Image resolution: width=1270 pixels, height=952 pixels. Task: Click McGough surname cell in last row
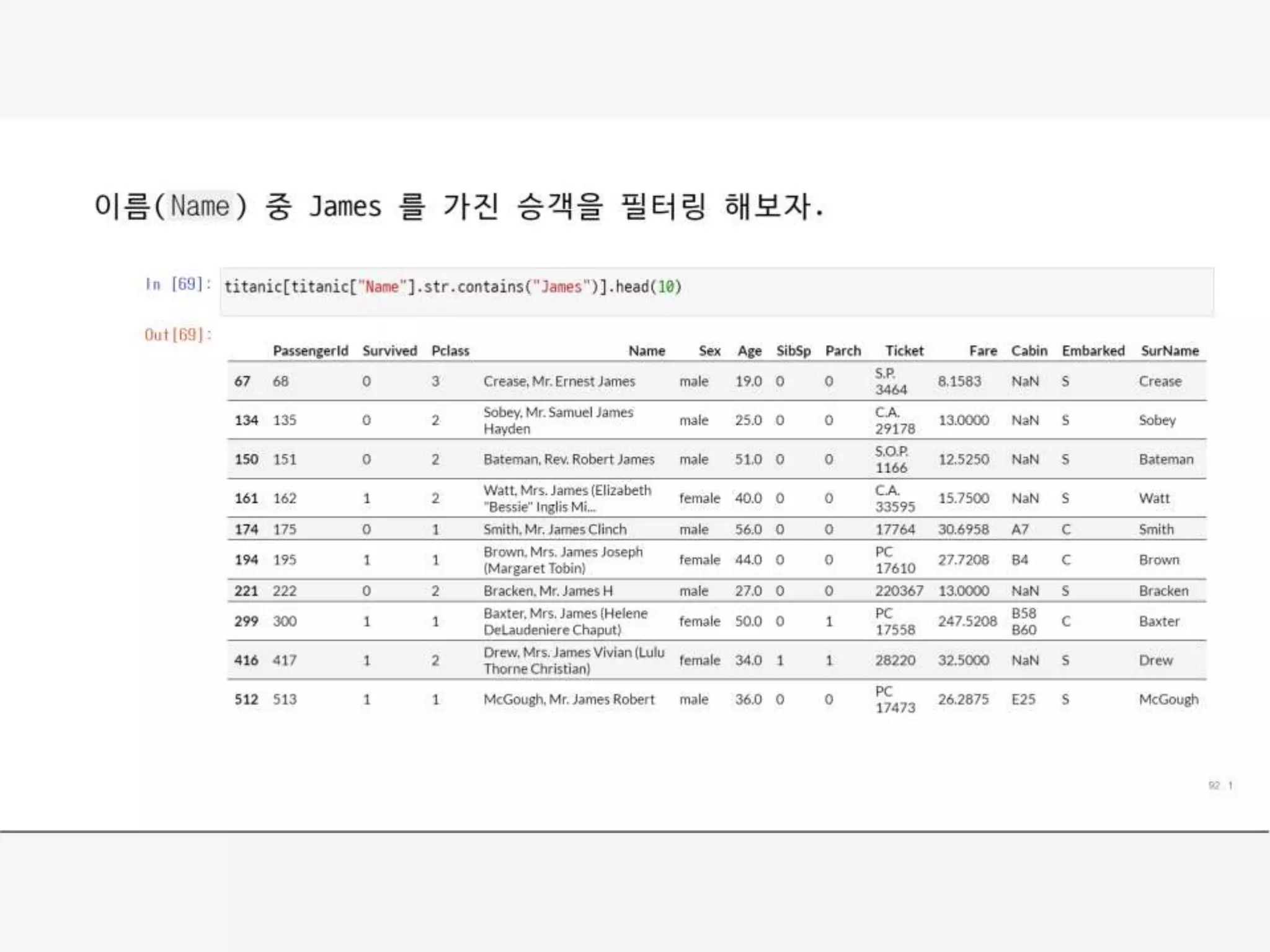click(1168, 699)
